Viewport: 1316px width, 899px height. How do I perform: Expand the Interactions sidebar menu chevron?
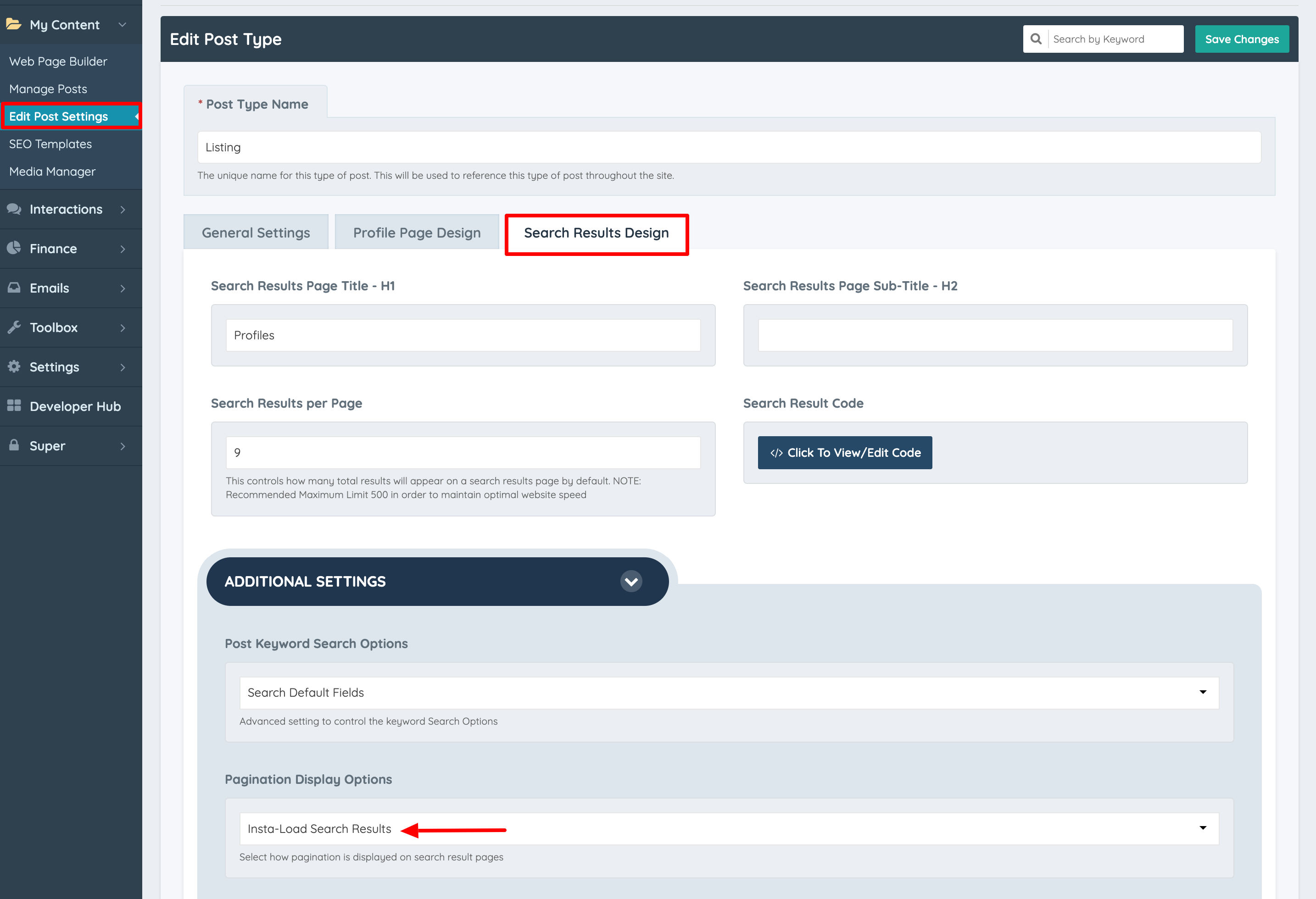[x=123, y=210]
